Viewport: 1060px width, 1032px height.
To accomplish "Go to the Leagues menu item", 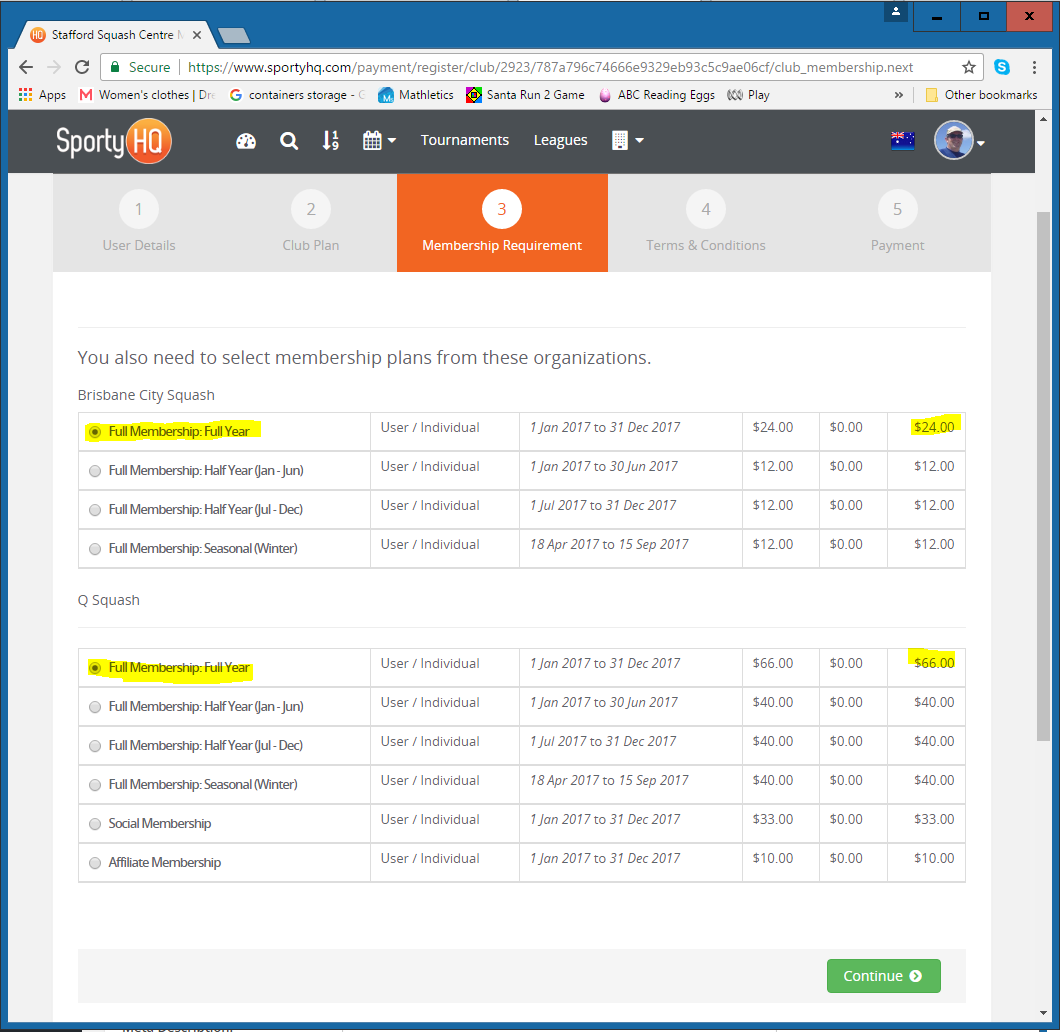I will tap(560, 141).
